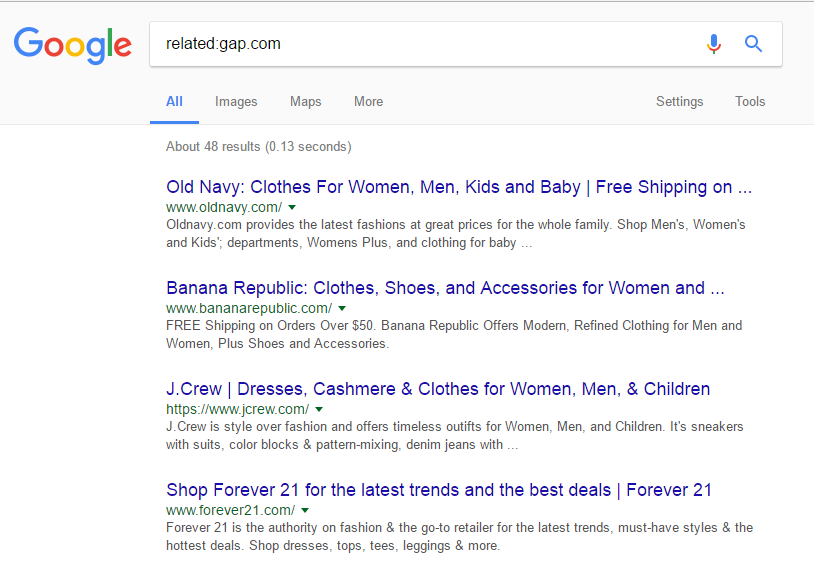Expand dropdown arrow next to www.forever21.com
This screenshot has width=814, height=568.
point(306,510)
